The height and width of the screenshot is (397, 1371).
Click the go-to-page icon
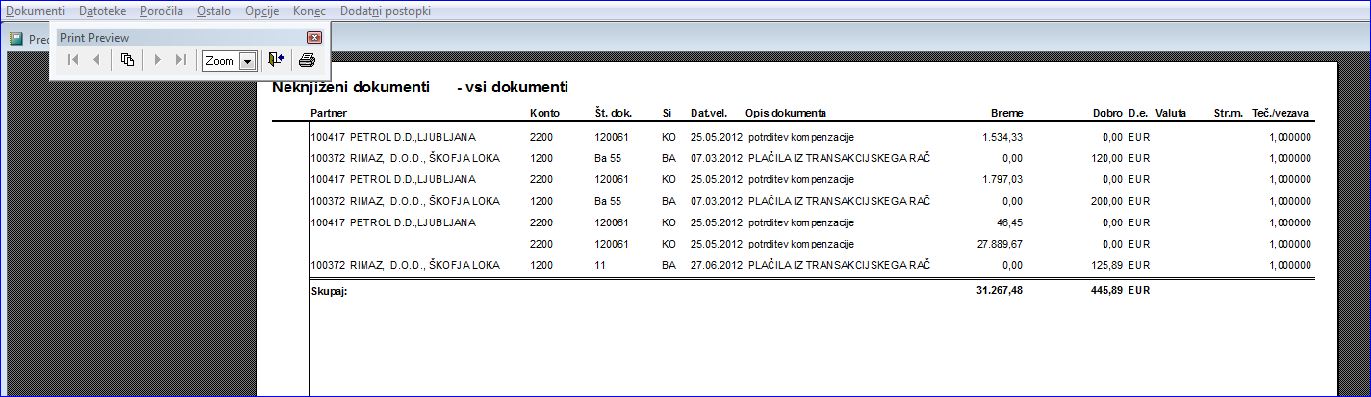(x=127, y=60)
